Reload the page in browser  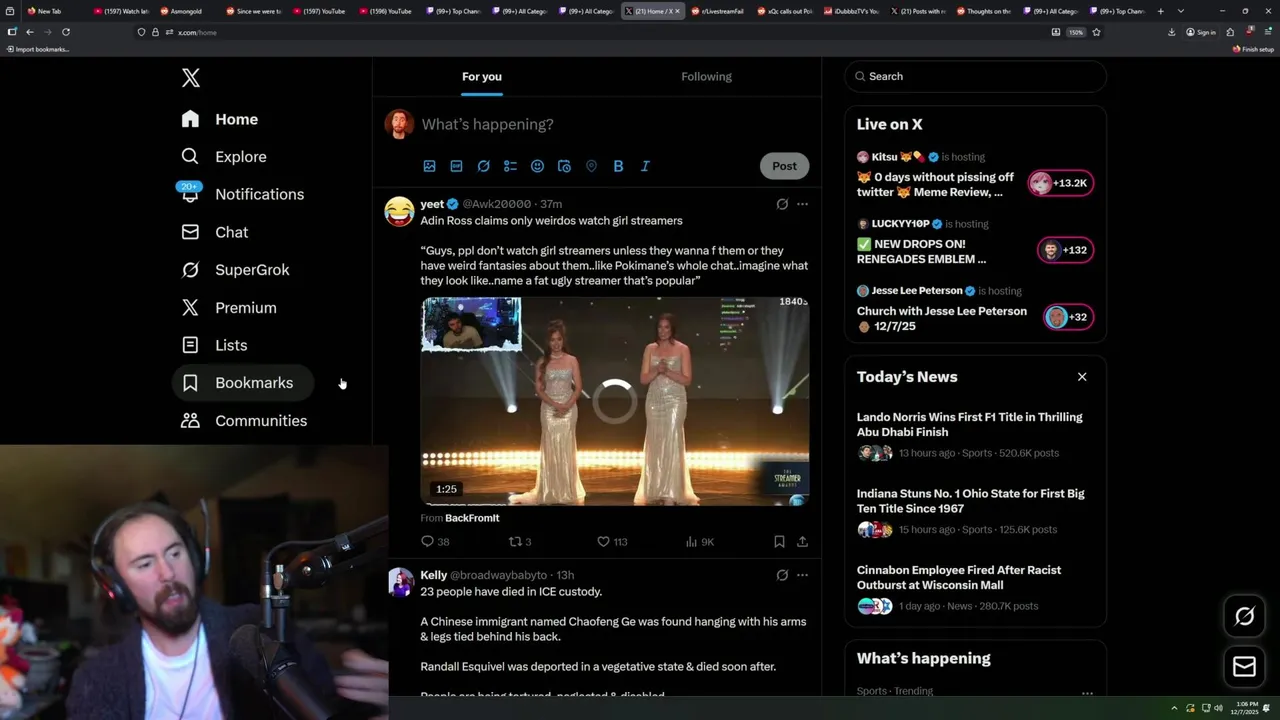click(66, 32)
